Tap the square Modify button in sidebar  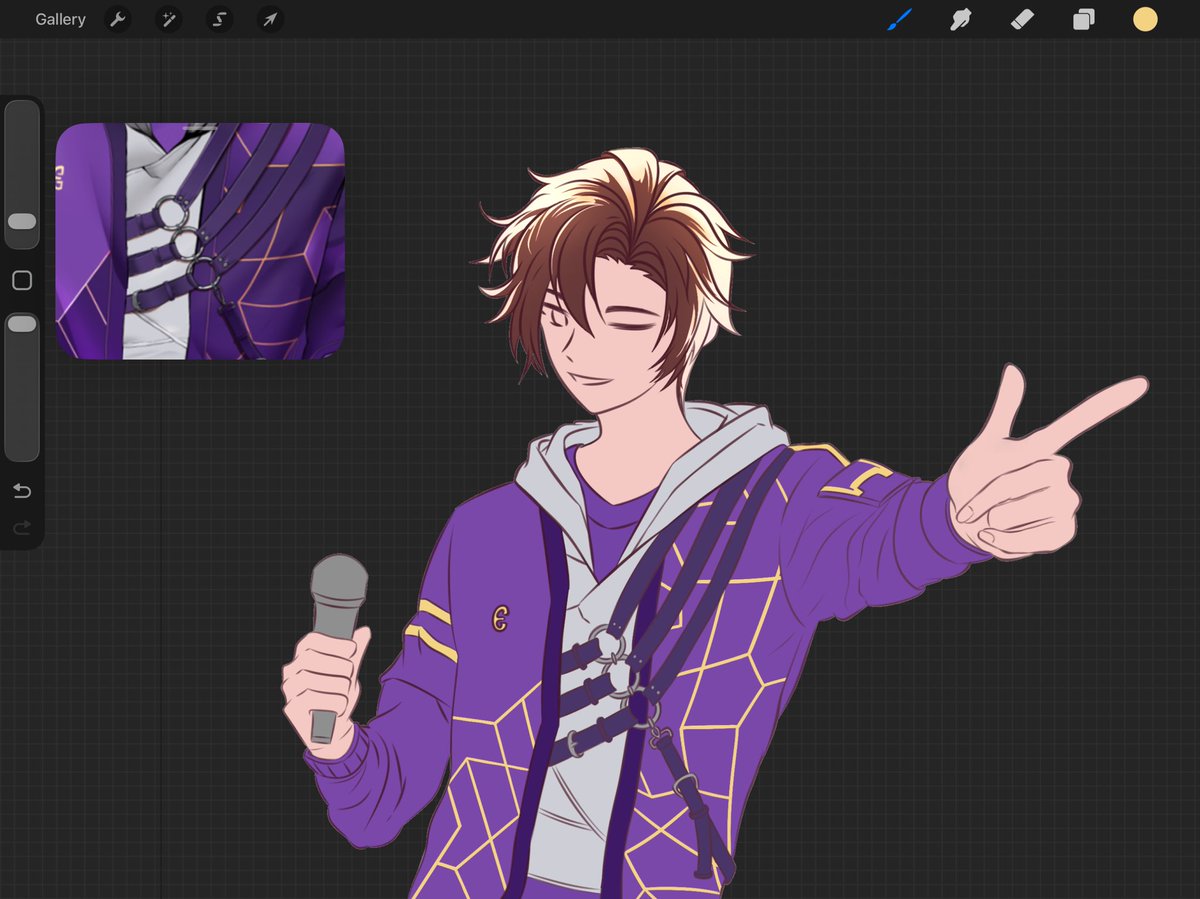click(x=22, y=281)
